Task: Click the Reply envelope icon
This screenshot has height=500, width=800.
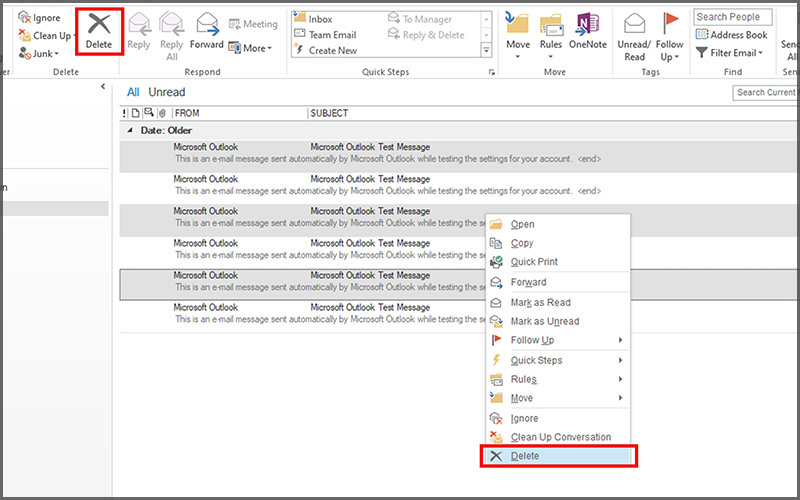Action: [x=139, y=24]
